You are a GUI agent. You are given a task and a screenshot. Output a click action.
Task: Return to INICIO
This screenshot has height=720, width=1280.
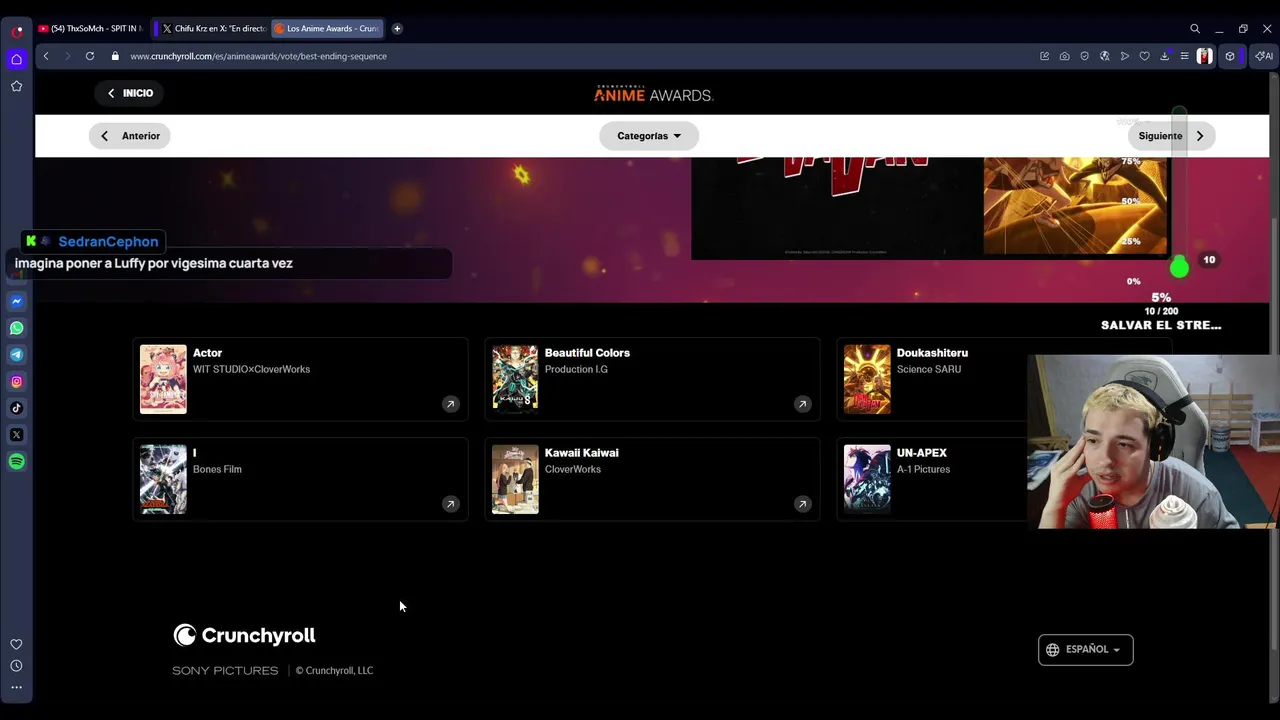pos(130,93)
